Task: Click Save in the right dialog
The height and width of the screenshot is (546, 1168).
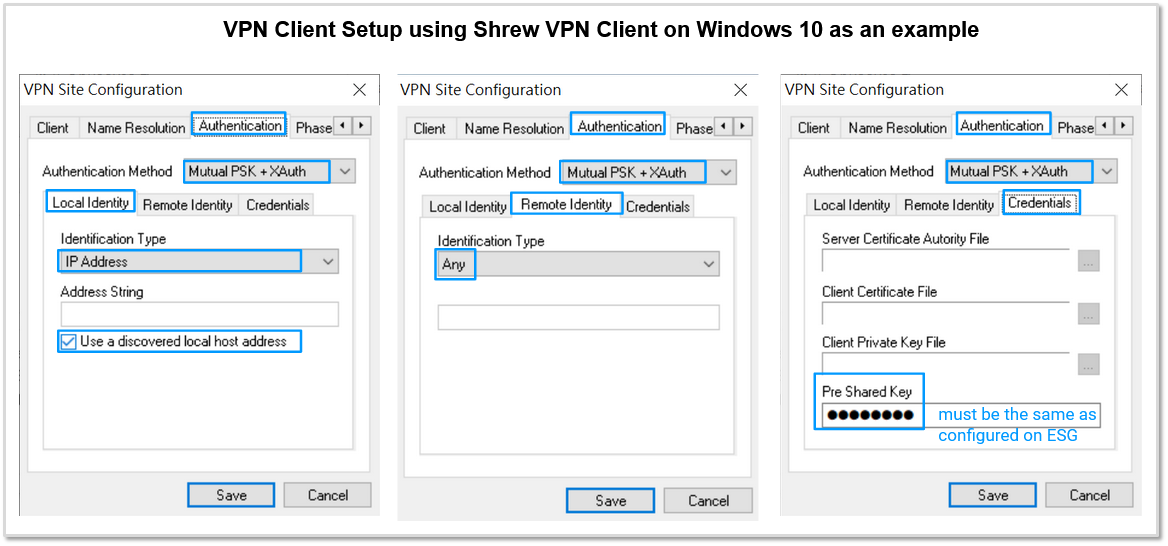Action: coord(993,495)
